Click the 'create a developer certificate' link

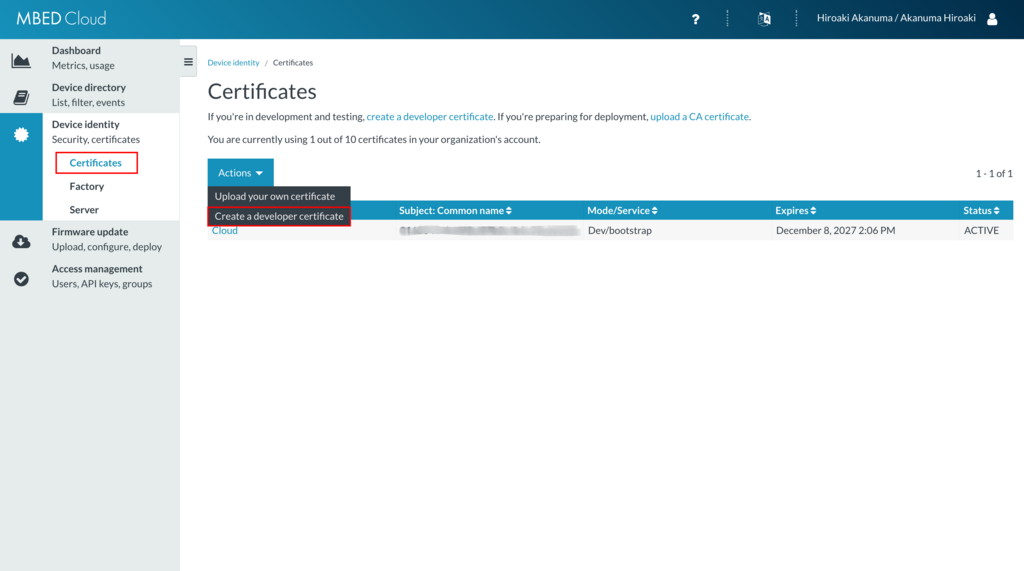click(430, 116)
